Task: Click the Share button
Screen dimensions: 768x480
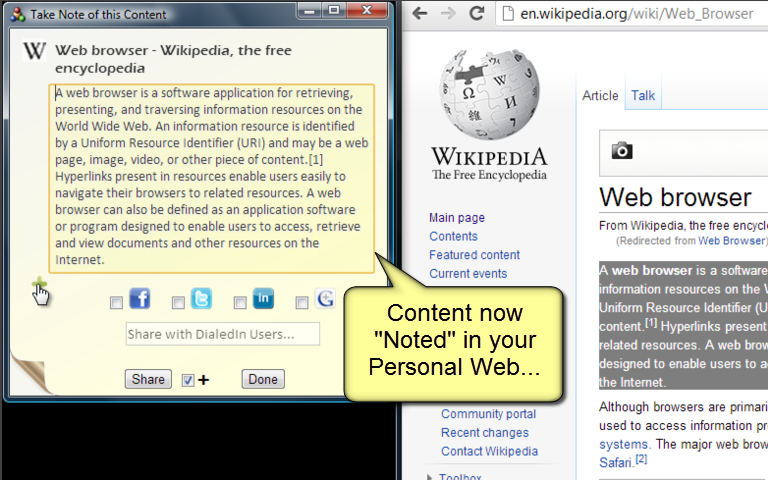Action: click(148, 379)
